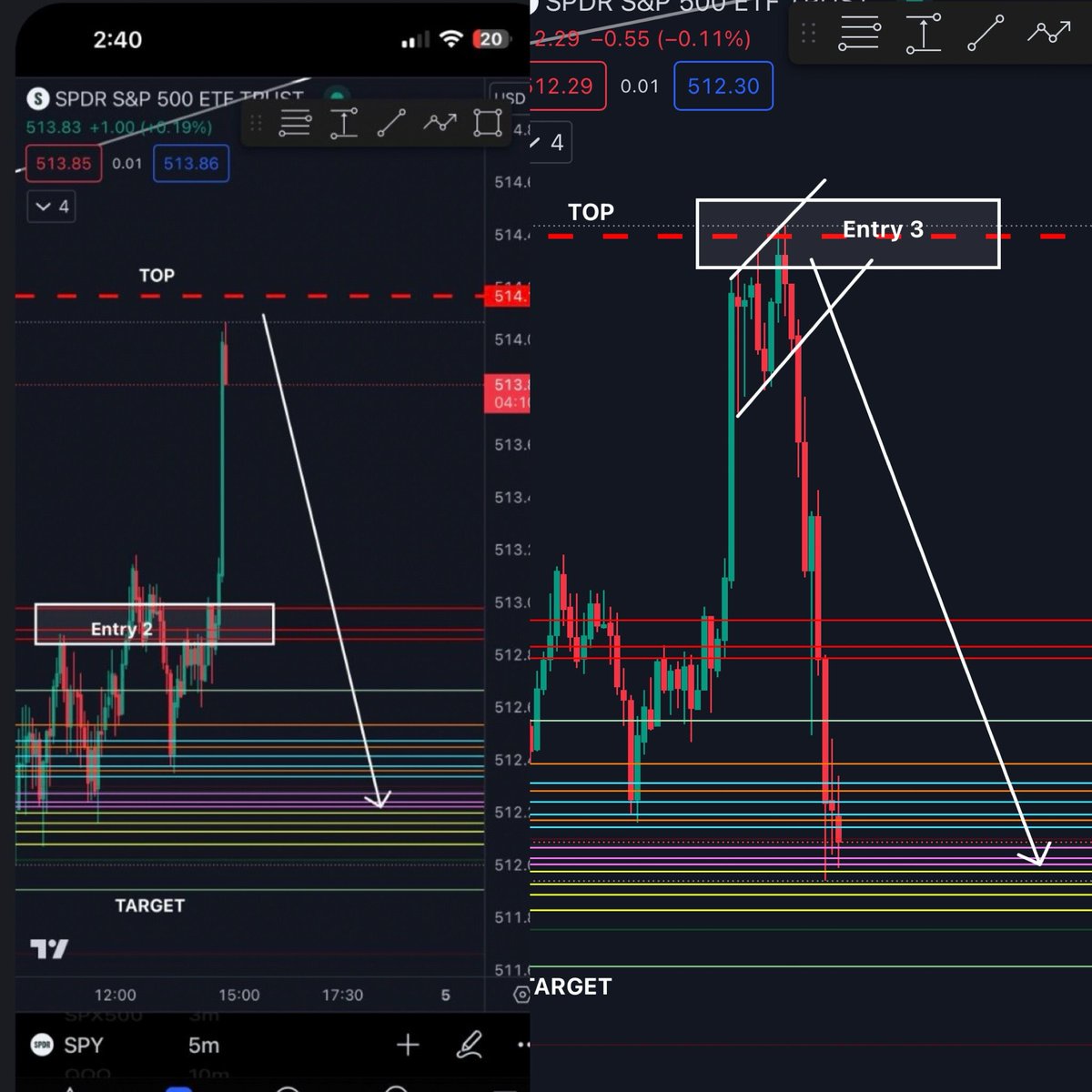
Task: Tap the battery indicator showing 20
Action: click(490, 39)
